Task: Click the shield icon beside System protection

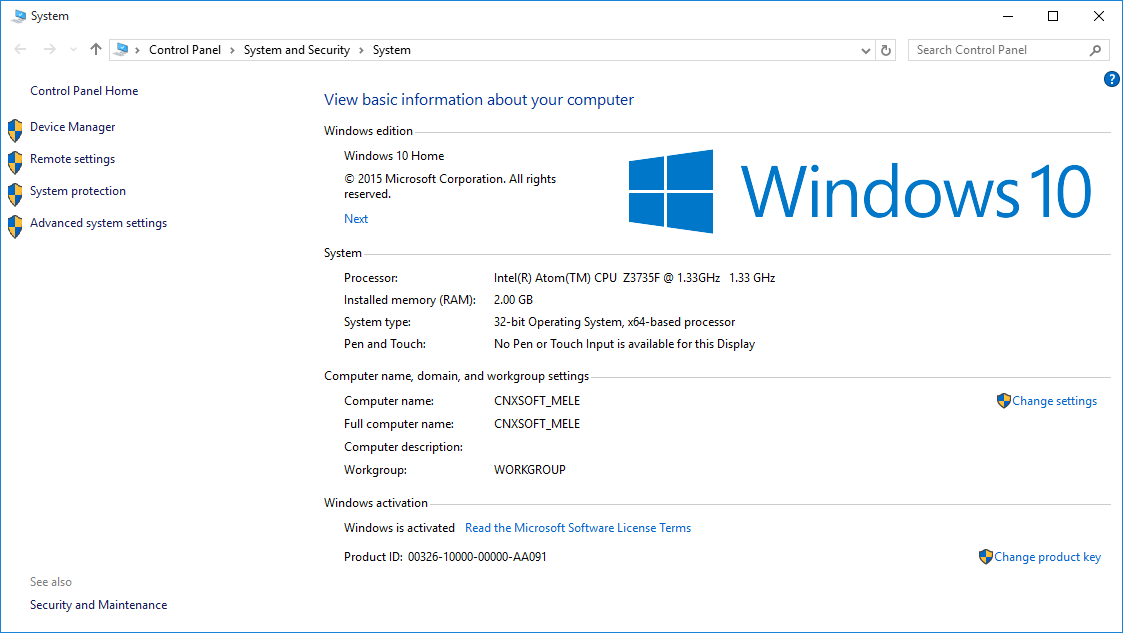Action: (15, 195)
